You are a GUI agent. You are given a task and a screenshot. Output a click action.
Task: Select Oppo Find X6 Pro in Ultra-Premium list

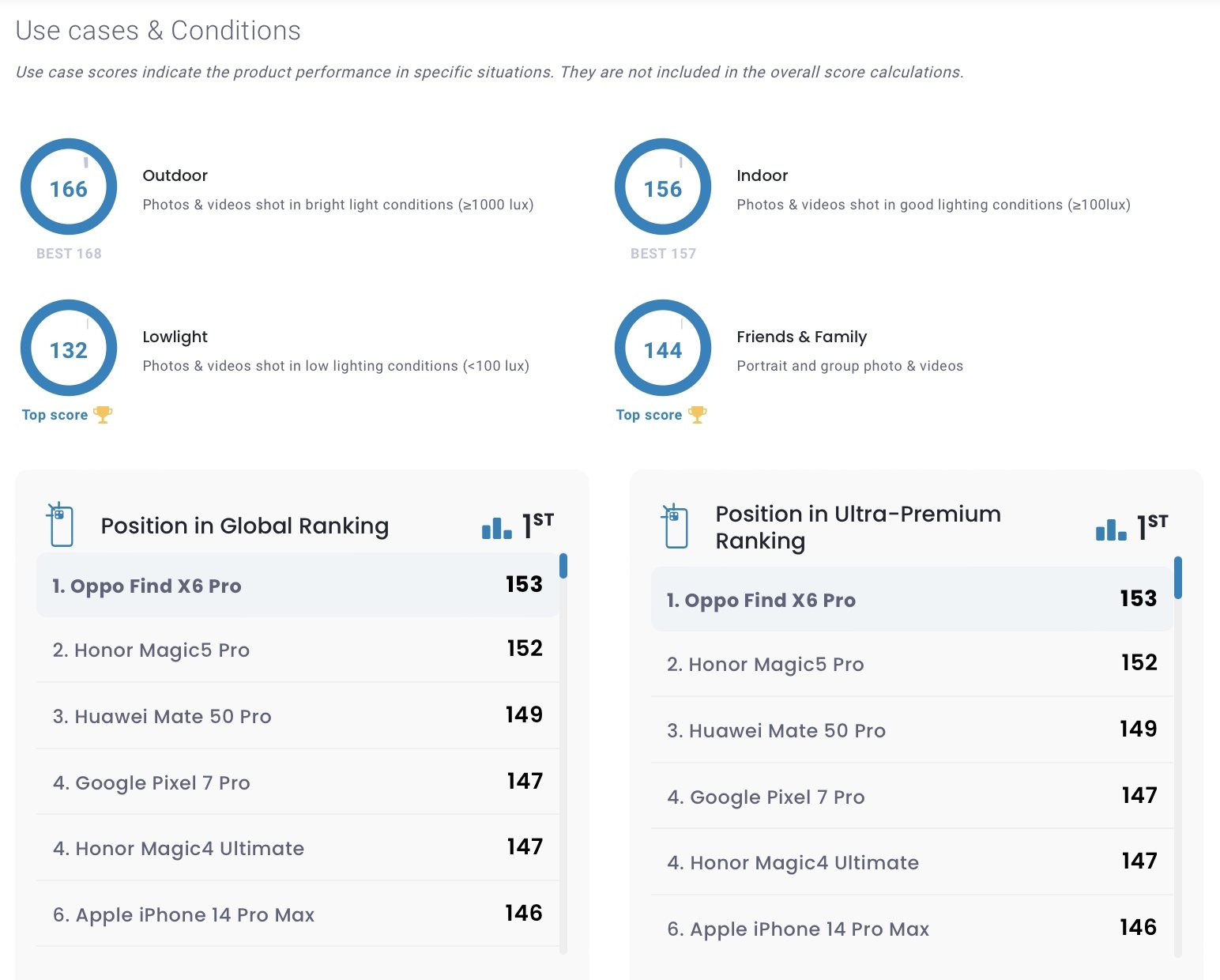[912, 599]
